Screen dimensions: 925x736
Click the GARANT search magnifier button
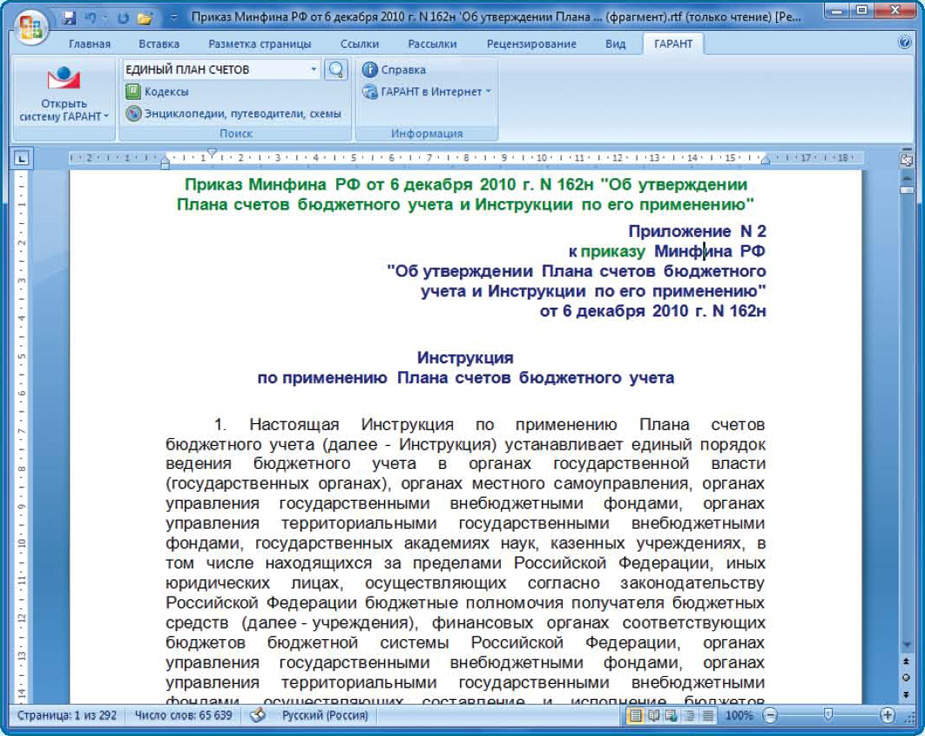pyautogui.click(x=336, y=70)
